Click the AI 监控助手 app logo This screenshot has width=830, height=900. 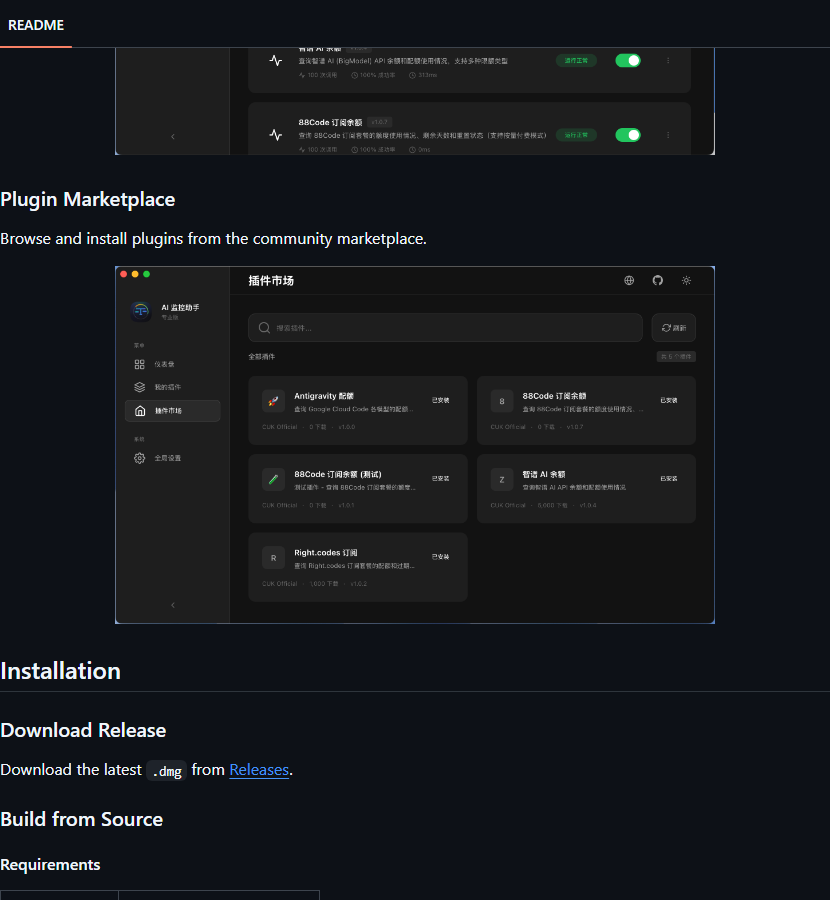(141, 311)
